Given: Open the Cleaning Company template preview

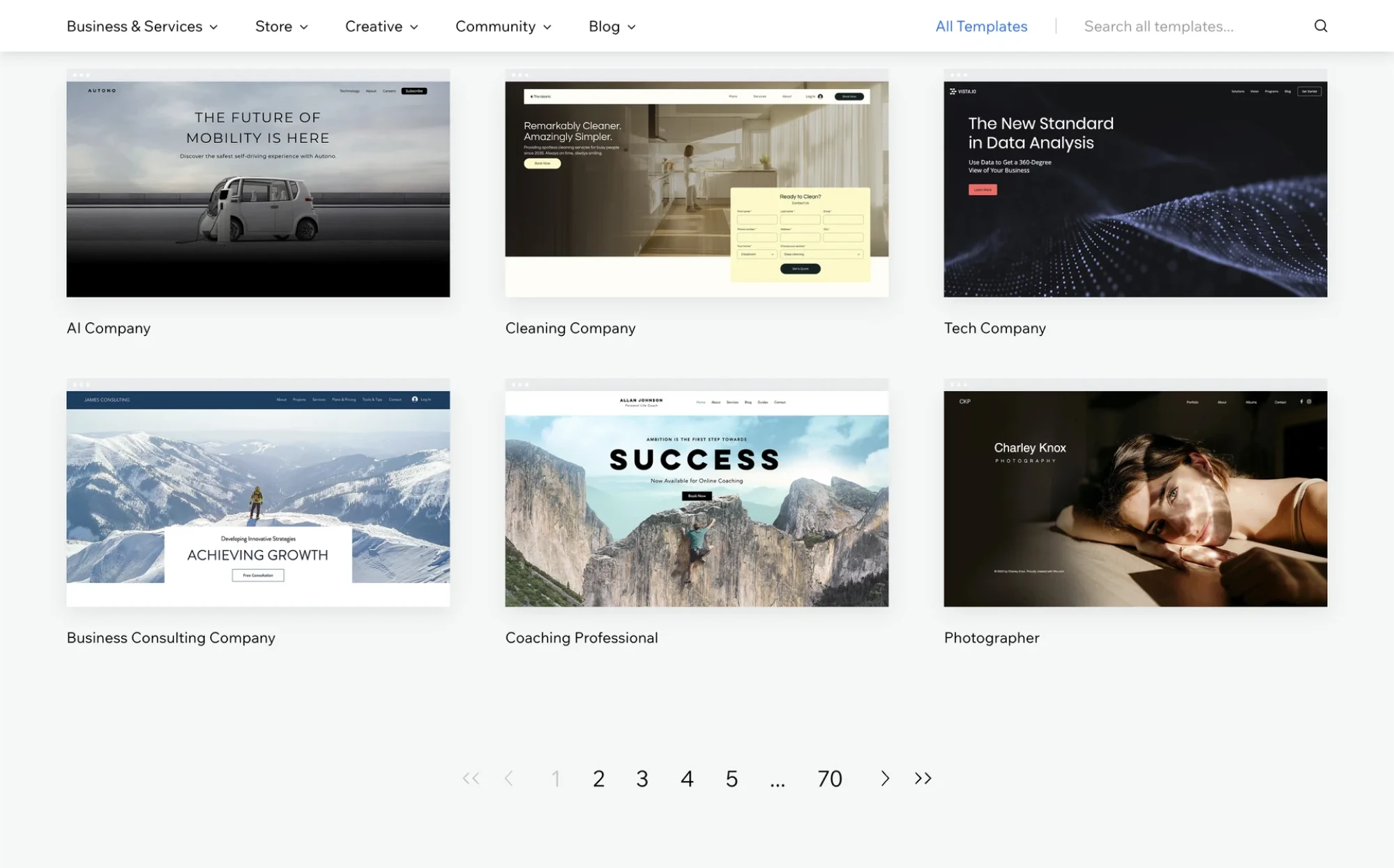Looking at the screenshot, I should (x=697, y=185).
